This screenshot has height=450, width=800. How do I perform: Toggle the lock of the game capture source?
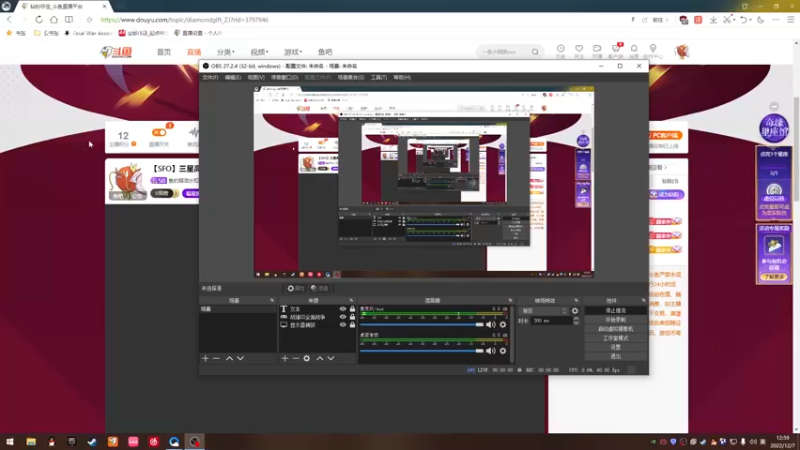[352, 317]
